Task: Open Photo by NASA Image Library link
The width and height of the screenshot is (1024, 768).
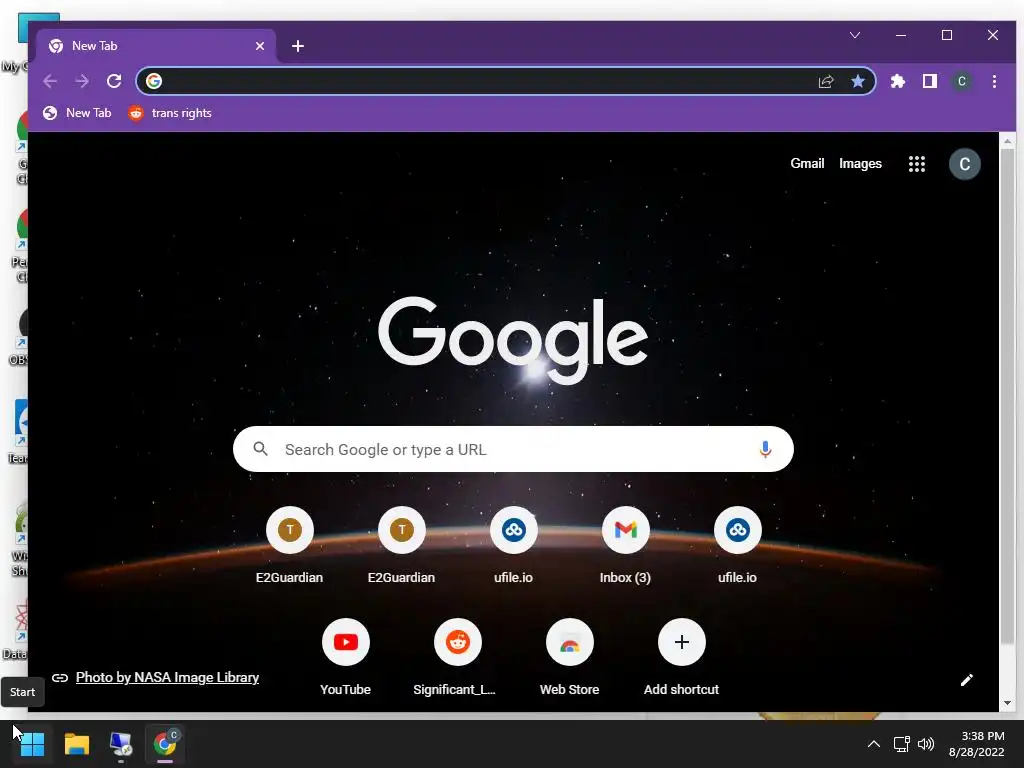Action: coord(167,677)
